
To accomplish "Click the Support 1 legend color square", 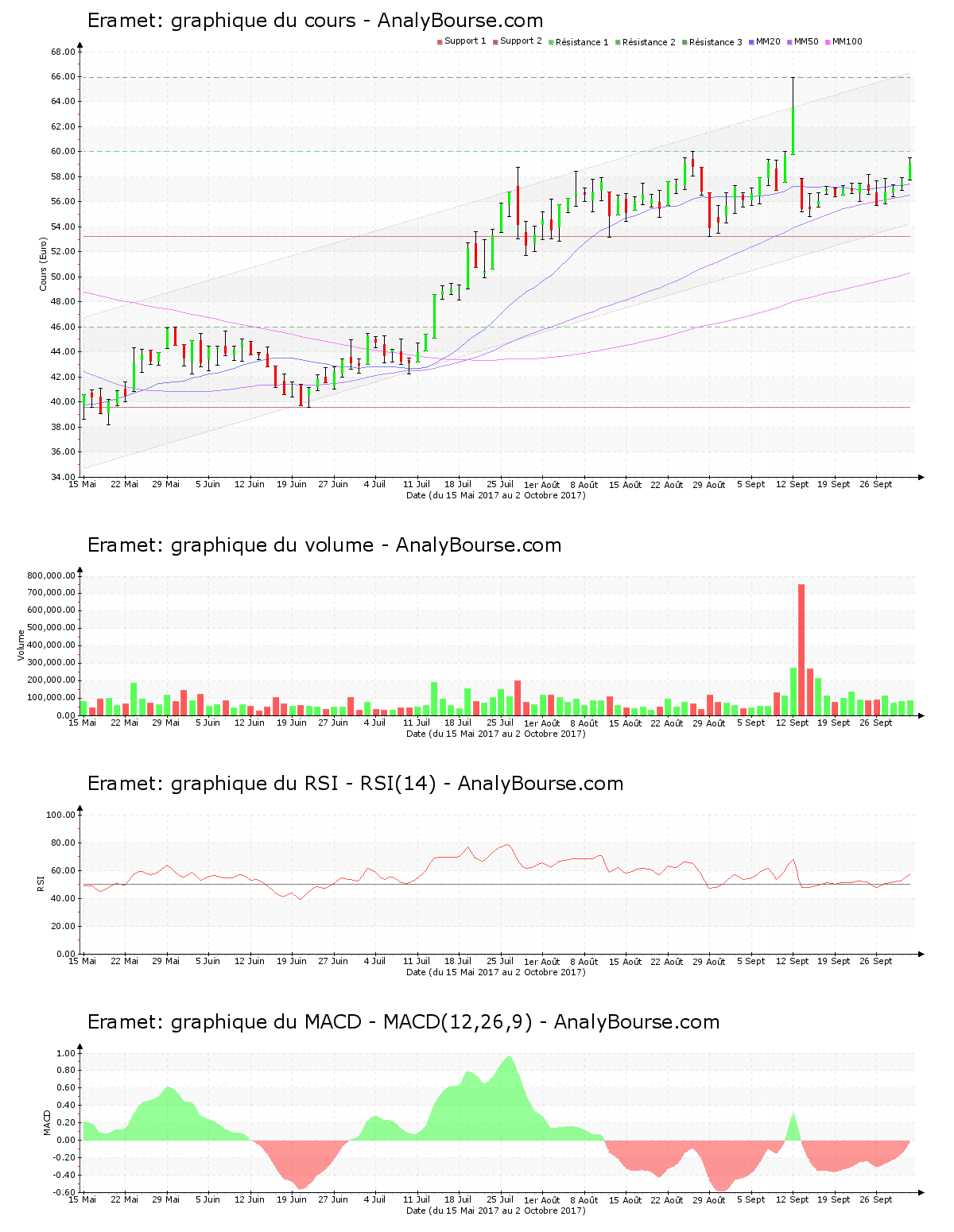I will coord(440,41).
